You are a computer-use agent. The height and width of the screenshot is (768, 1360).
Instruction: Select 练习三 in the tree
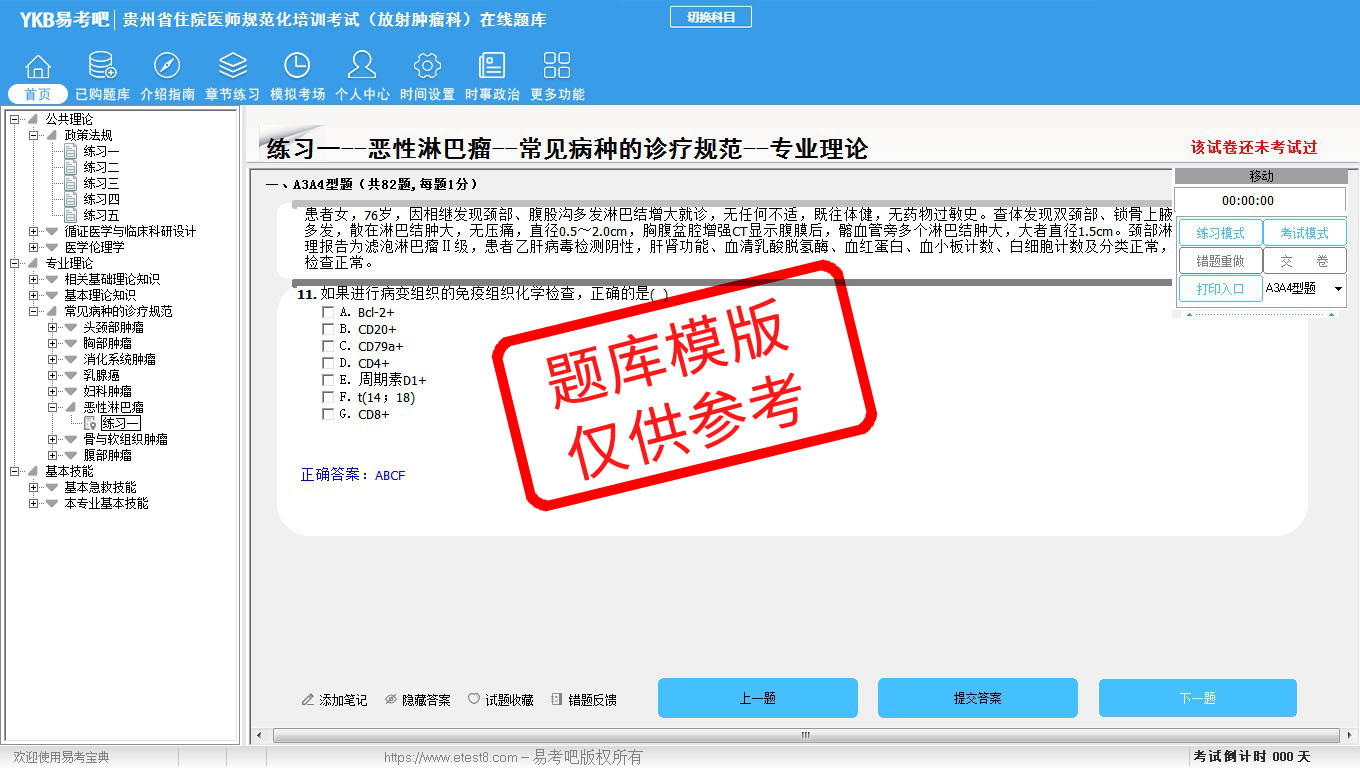101,183
